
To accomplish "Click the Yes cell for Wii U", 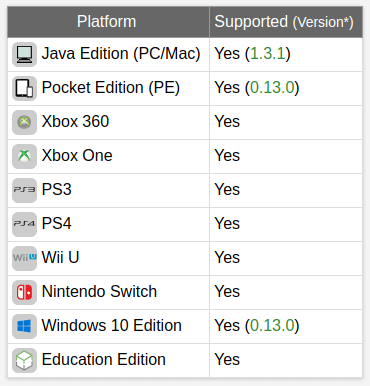I will pyautogui.click(x=286, y=258).
